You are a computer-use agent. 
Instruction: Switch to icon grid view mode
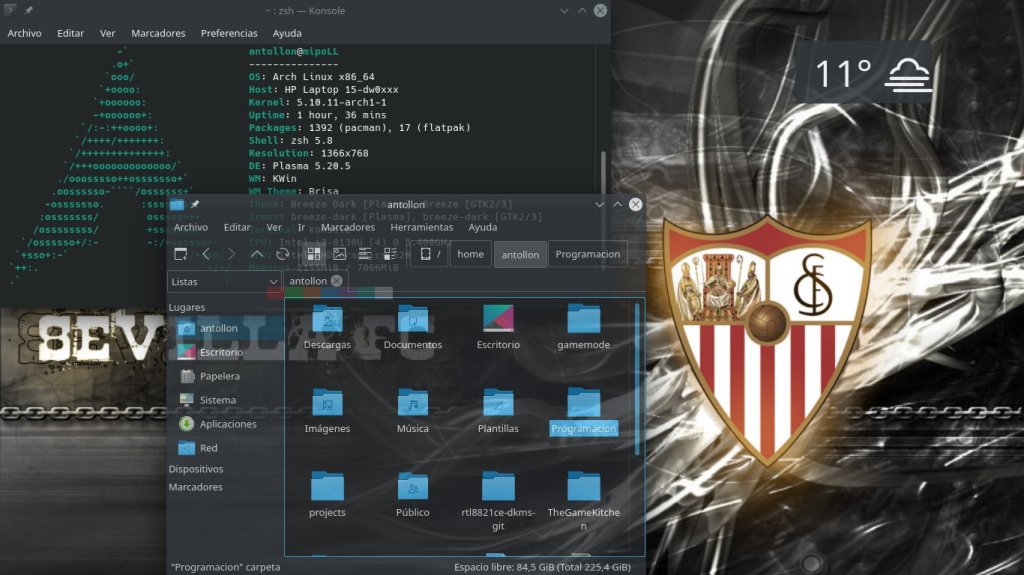pyautogui.click(x=314, y=254)
